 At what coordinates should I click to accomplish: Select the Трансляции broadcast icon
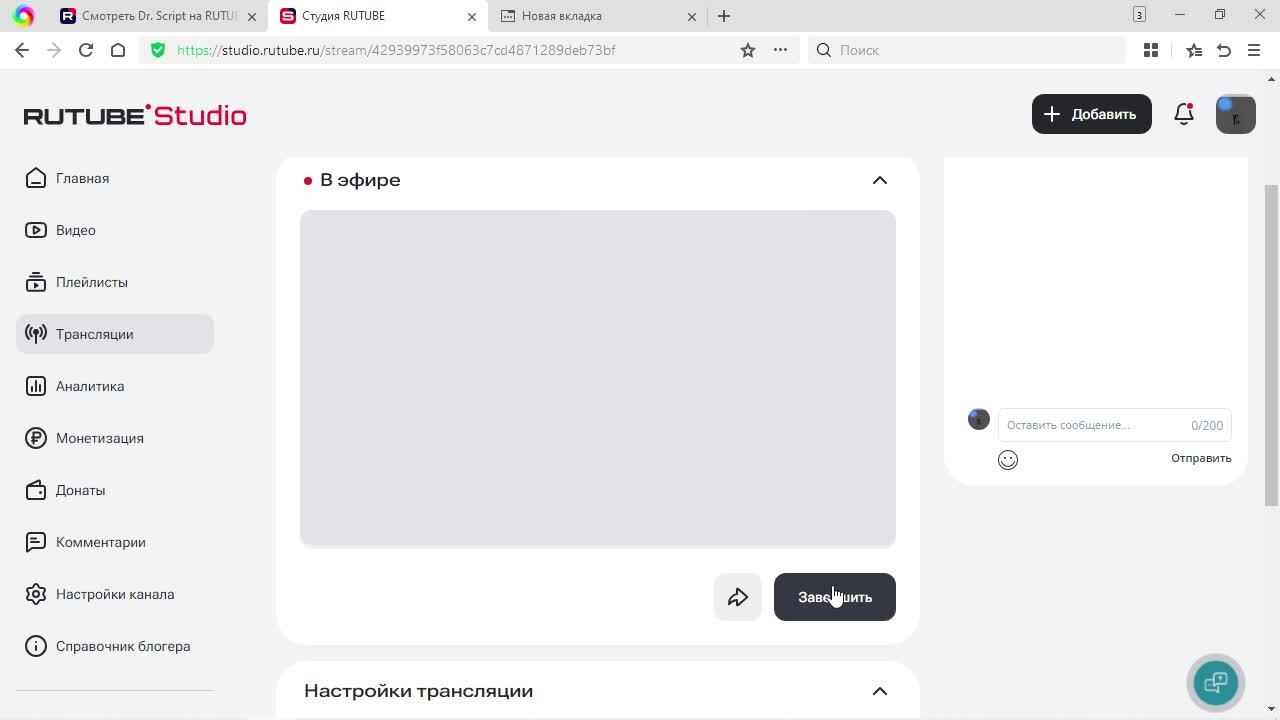[x=36, y=334]
